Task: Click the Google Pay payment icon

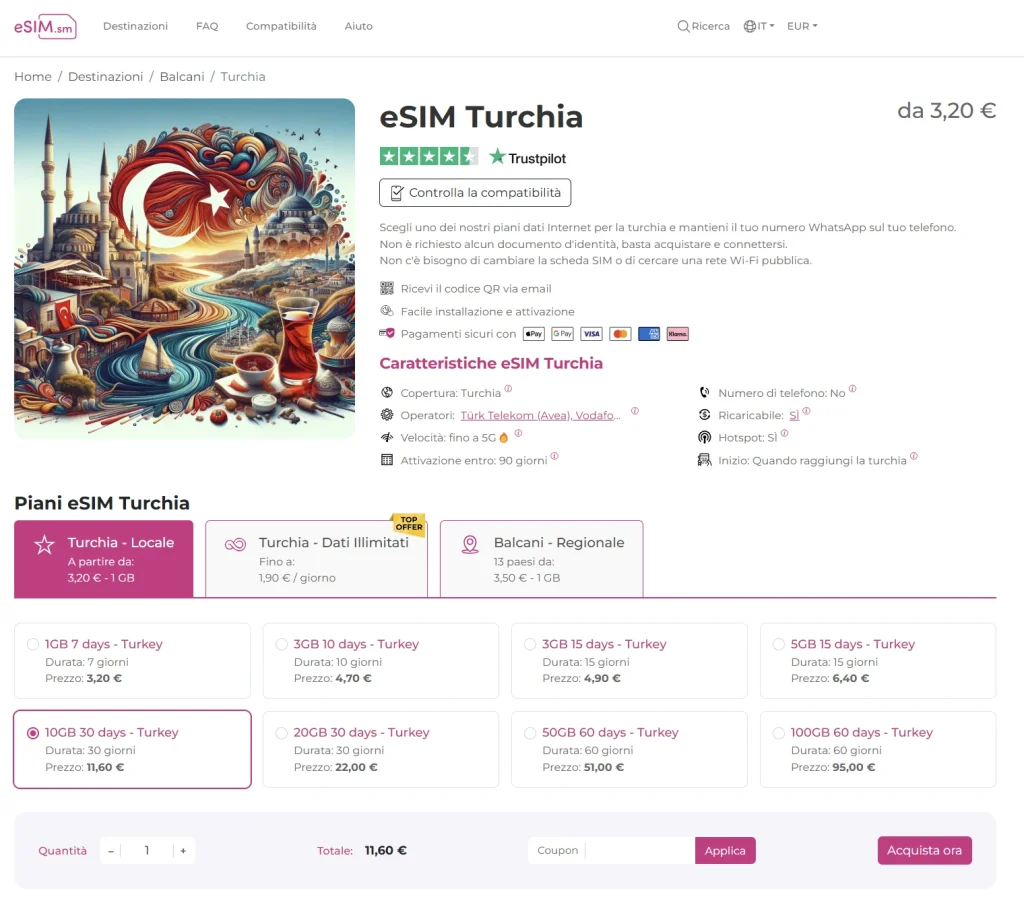Action: tap(562, 334)
